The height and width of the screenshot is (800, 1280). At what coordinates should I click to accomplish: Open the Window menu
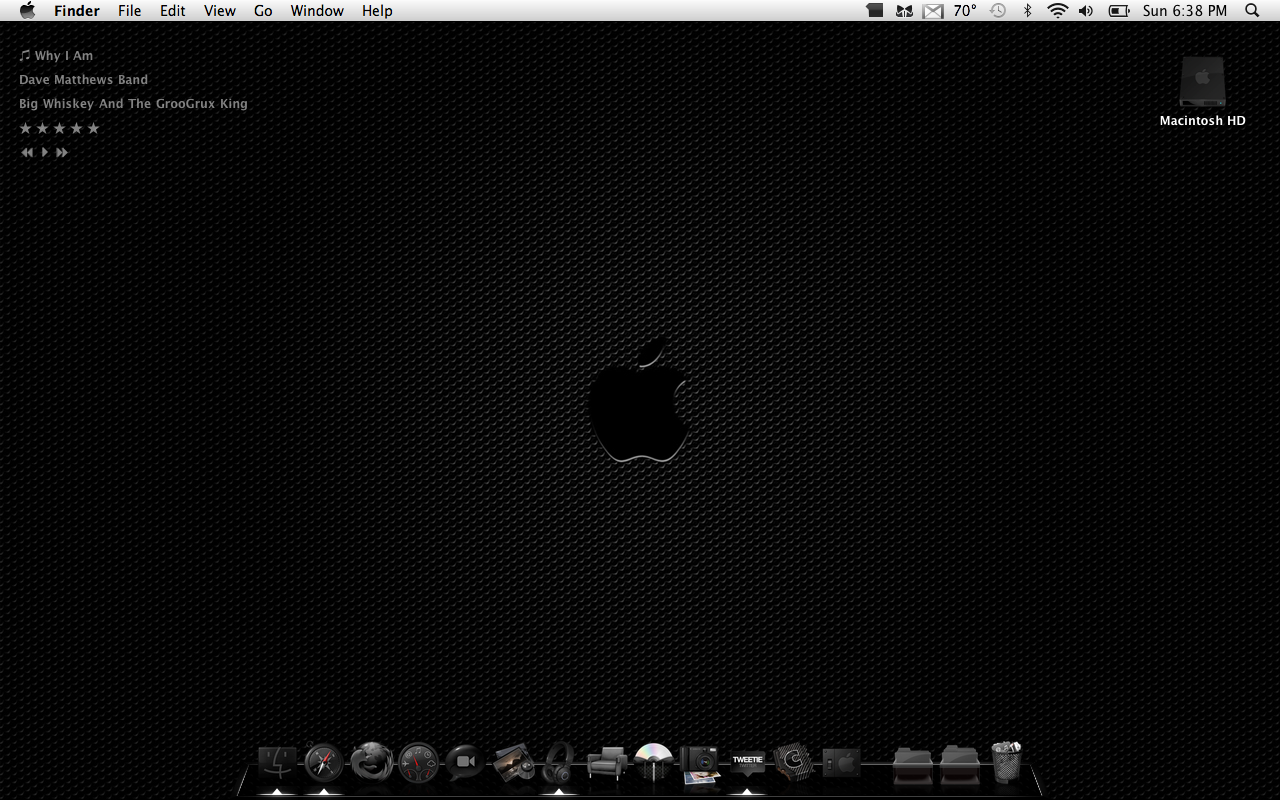pyautogui.click(x=317, y=11)
